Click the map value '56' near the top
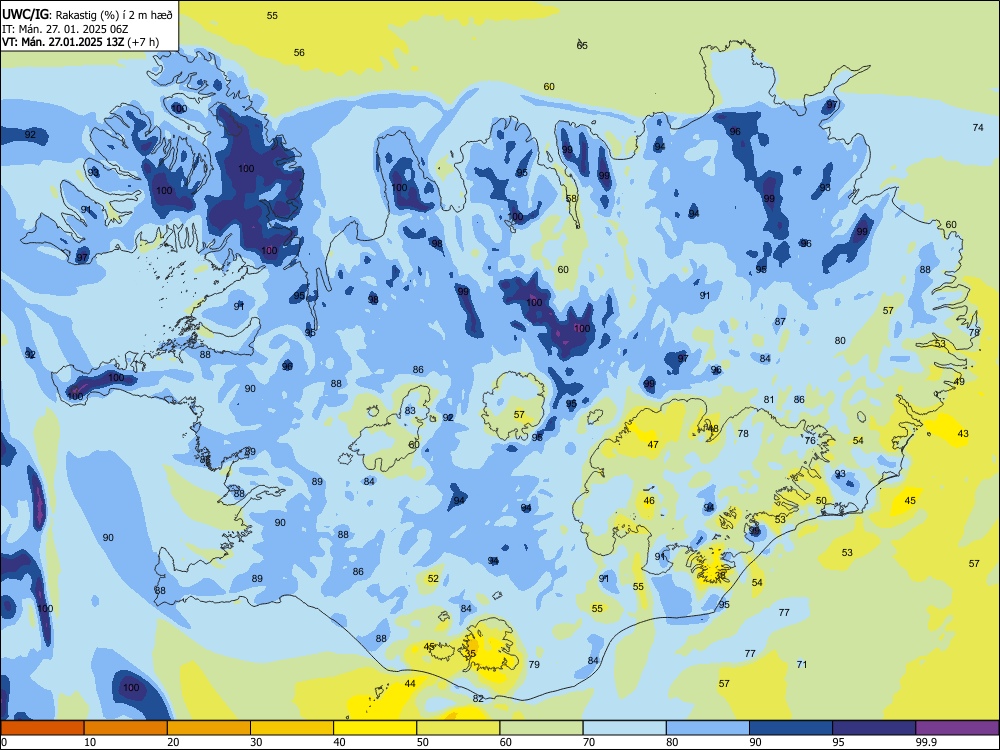This screenshot has width=1000, height=750. [x=299, y=53]
